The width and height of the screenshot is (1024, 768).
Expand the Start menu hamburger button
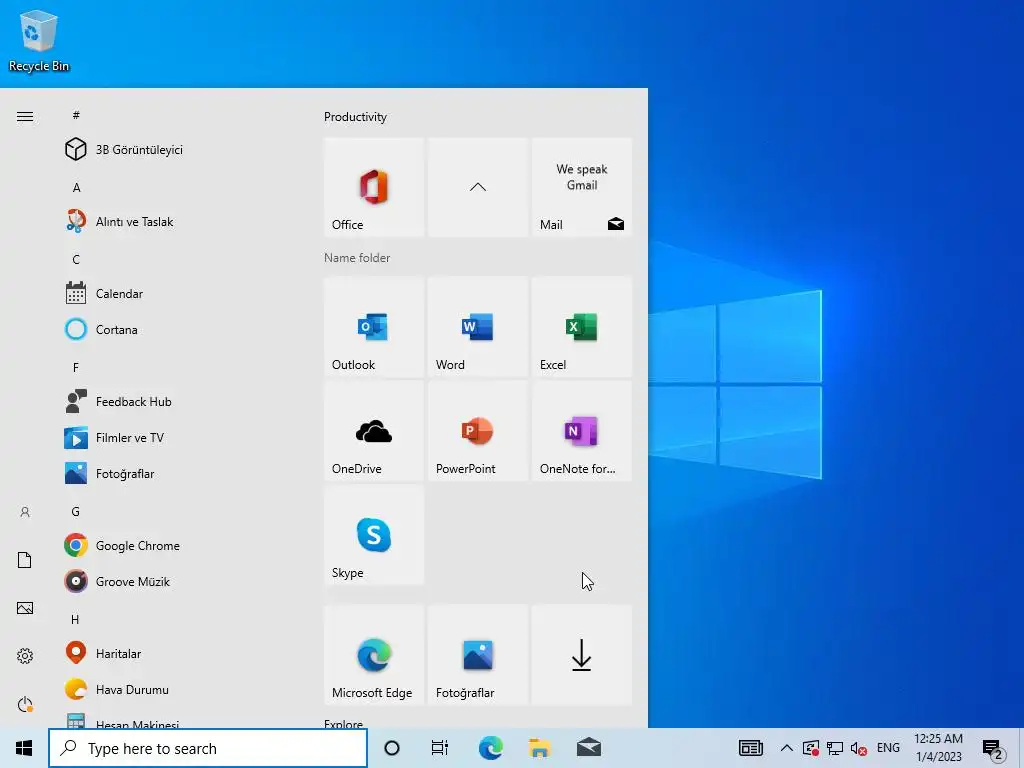25,117
